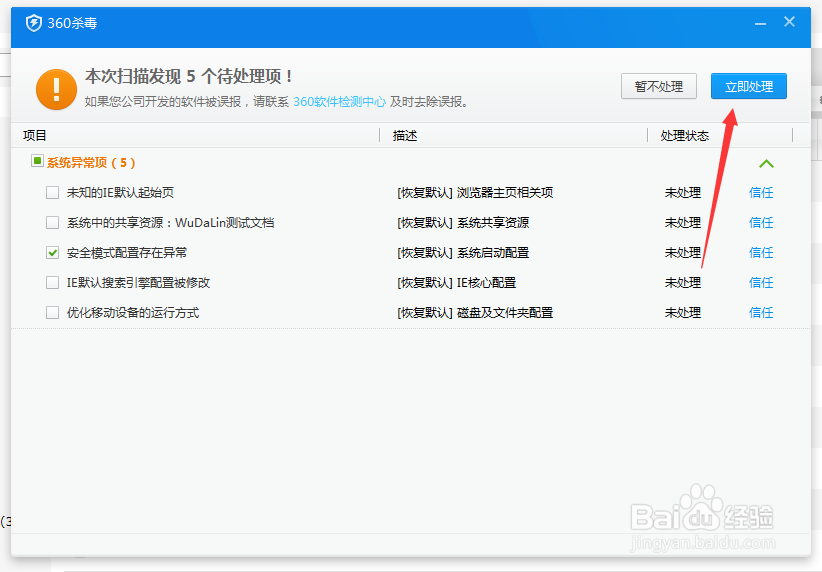Click 信任 for 安全模式配置存在异常

(x=761, y=253)
